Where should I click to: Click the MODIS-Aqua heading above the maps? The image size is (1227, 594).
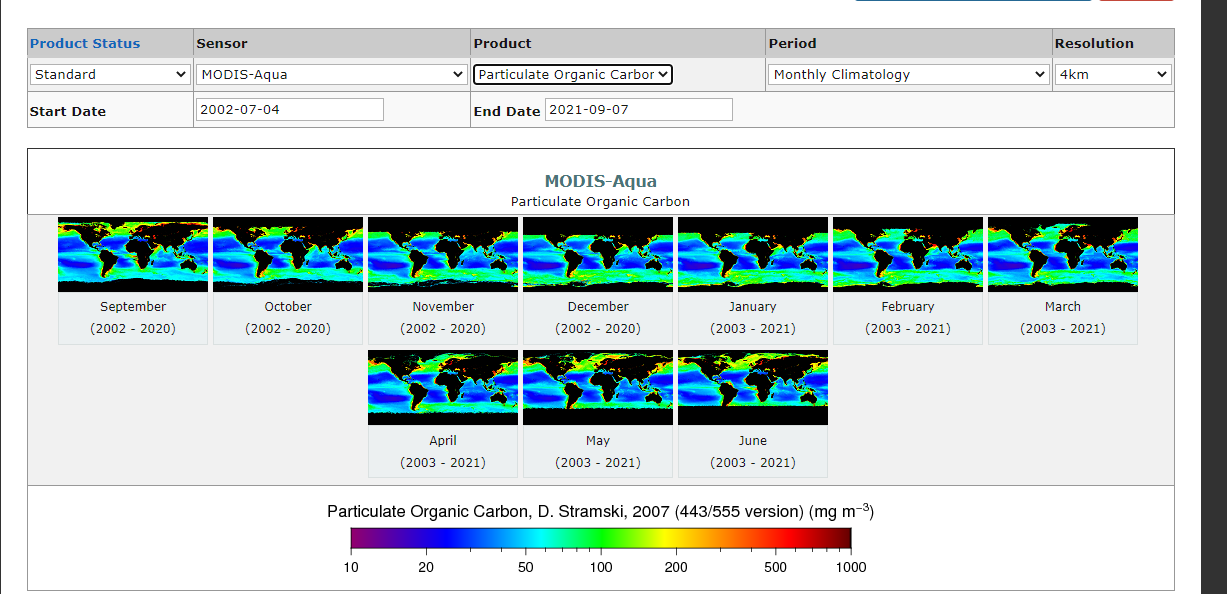(x=600, y=181)
